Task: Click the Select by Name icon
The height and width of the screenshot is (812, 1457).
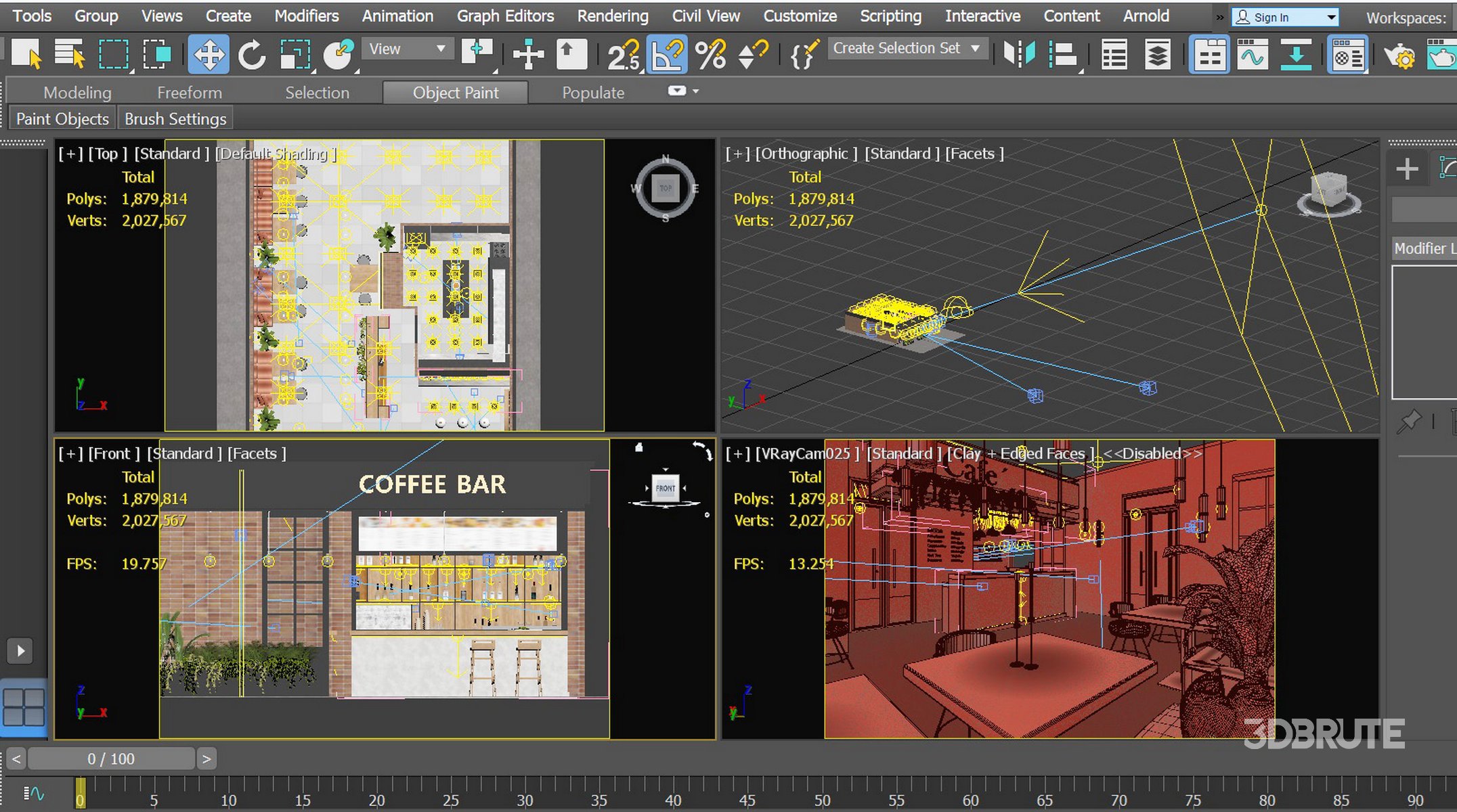Action: click(68, 54)
